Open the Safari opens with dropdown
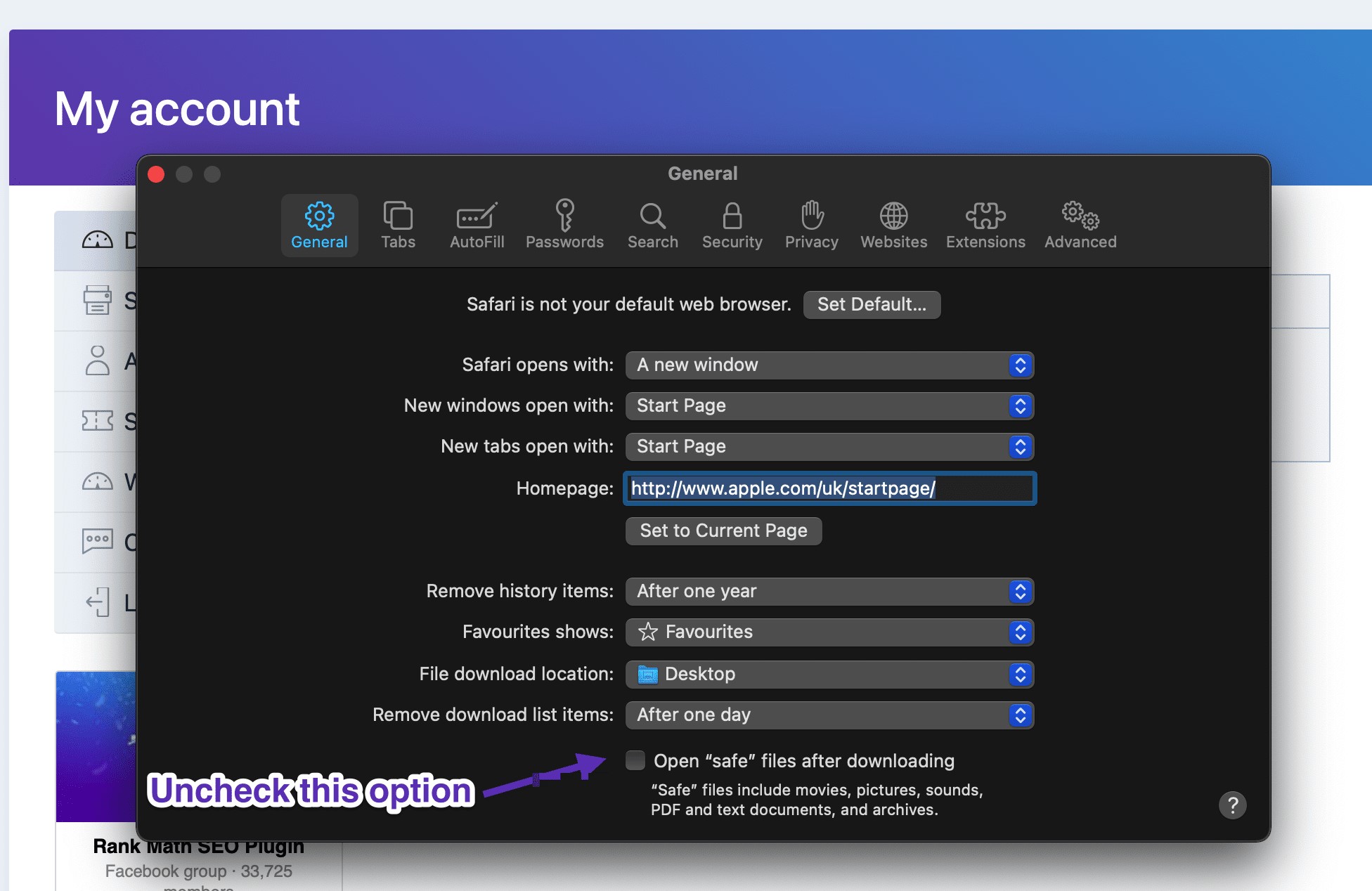 pyautogui.click(x=829, y=365)
